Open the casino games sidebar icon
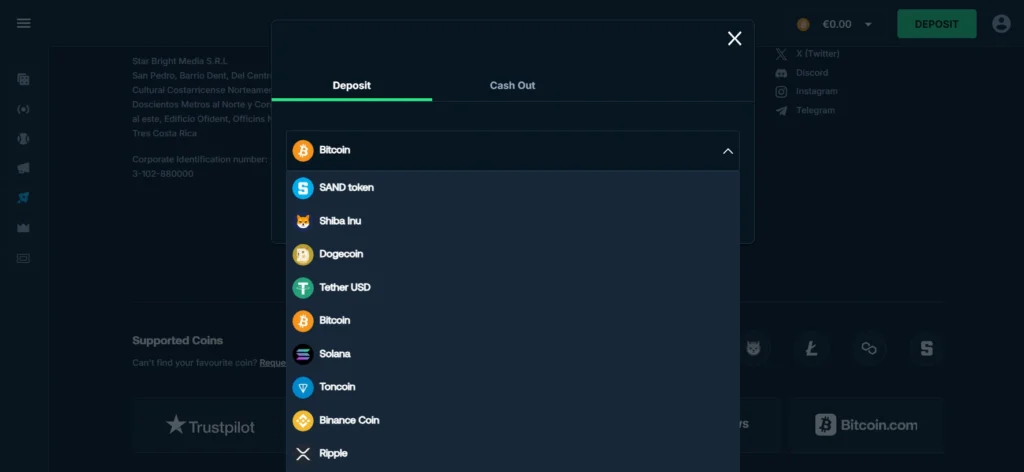The width and height of the screenshot is (1024, 472). pos(24,80)
